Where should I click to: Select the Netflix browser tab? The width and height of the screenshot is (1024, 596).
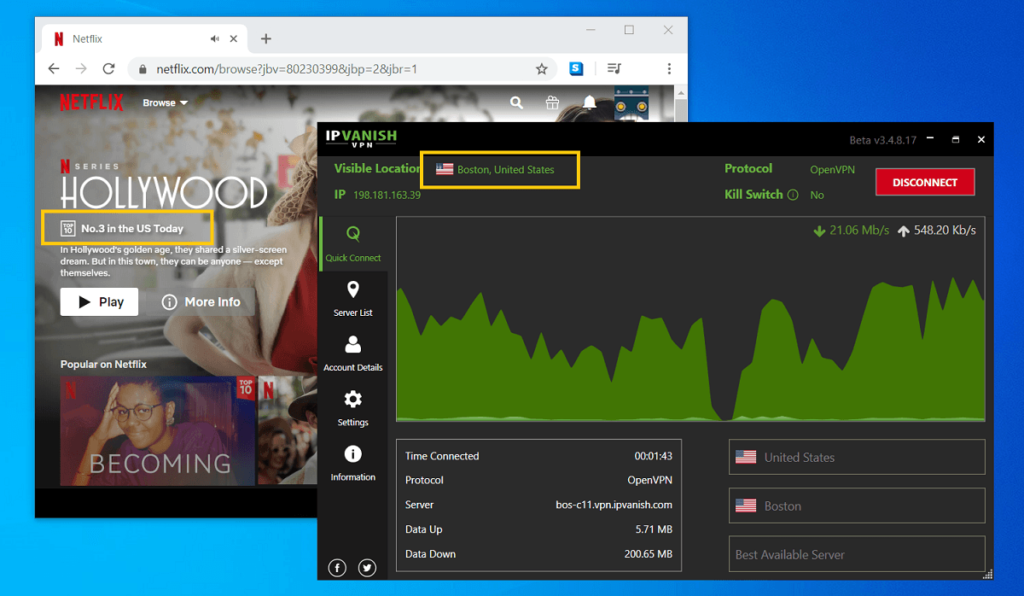[x=144, y=39]
